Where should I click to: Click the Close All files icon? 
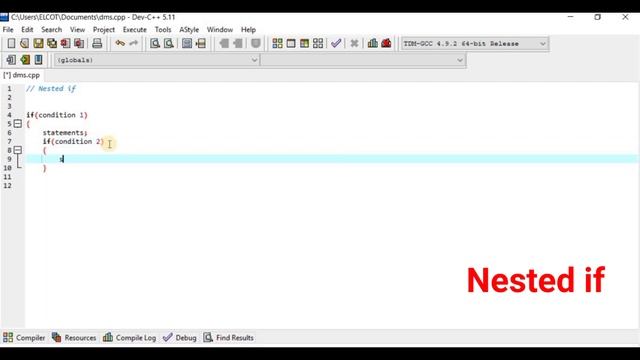[x=79, y=43]
